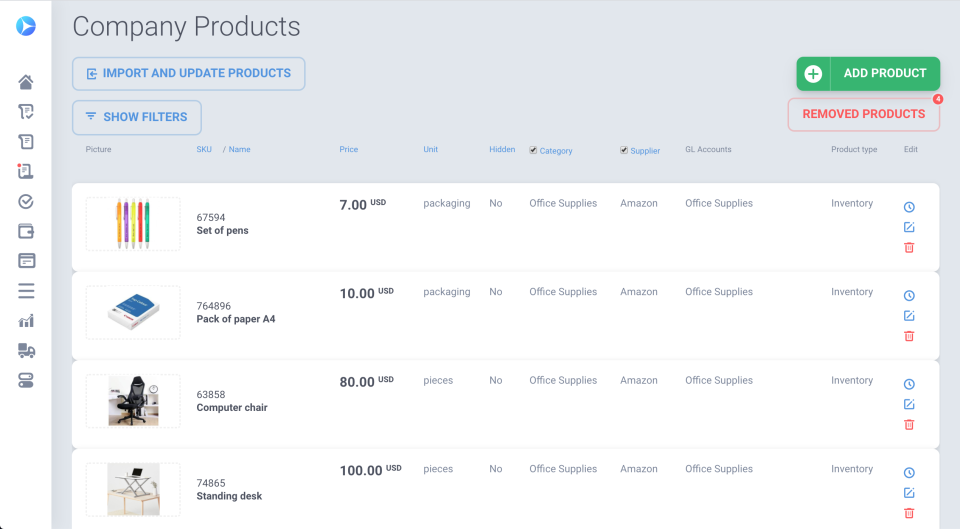Screen dimensions: 960x529
Task: Click the checkmark approvals icon in sidebar
Action: [26, 201]
